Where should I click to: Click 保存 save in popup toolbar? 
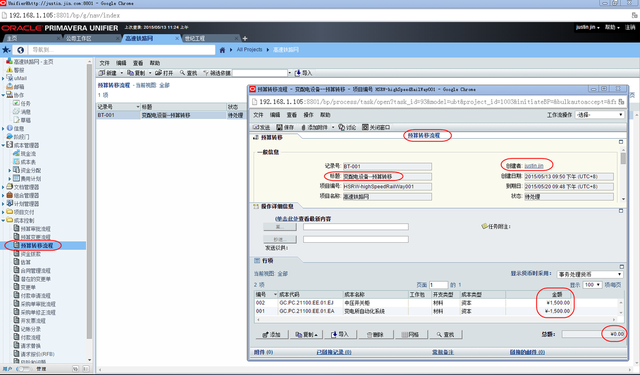pos(285,127)
